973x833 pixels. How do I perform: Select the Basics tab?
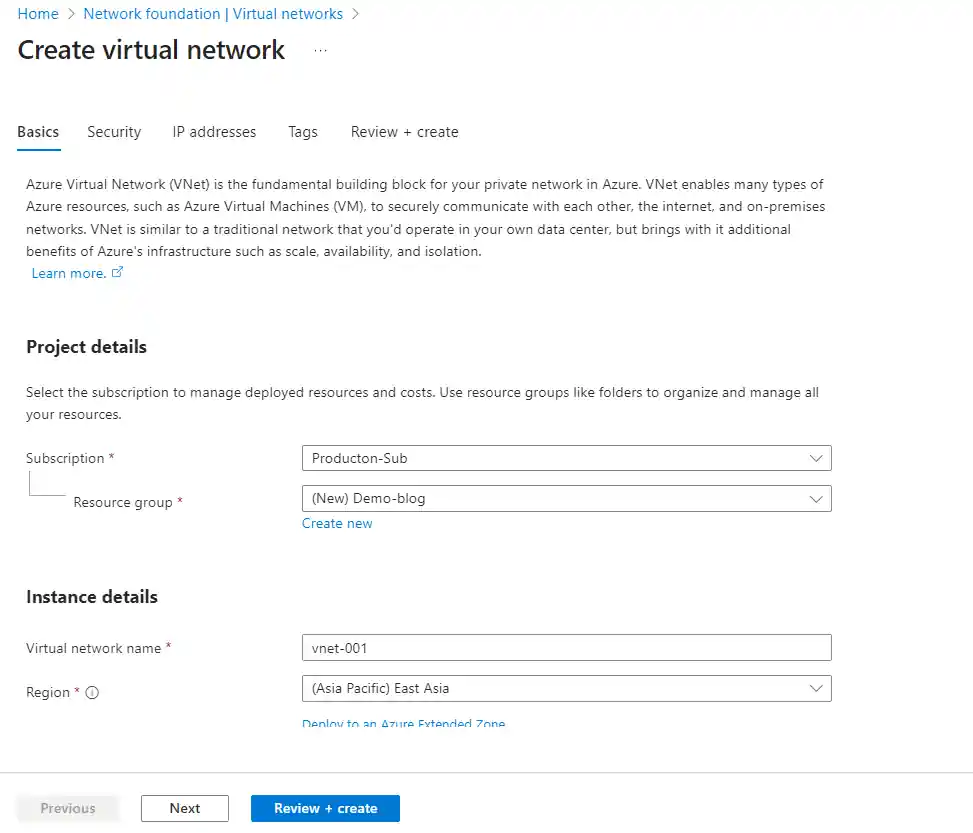(x=38, y=132)
